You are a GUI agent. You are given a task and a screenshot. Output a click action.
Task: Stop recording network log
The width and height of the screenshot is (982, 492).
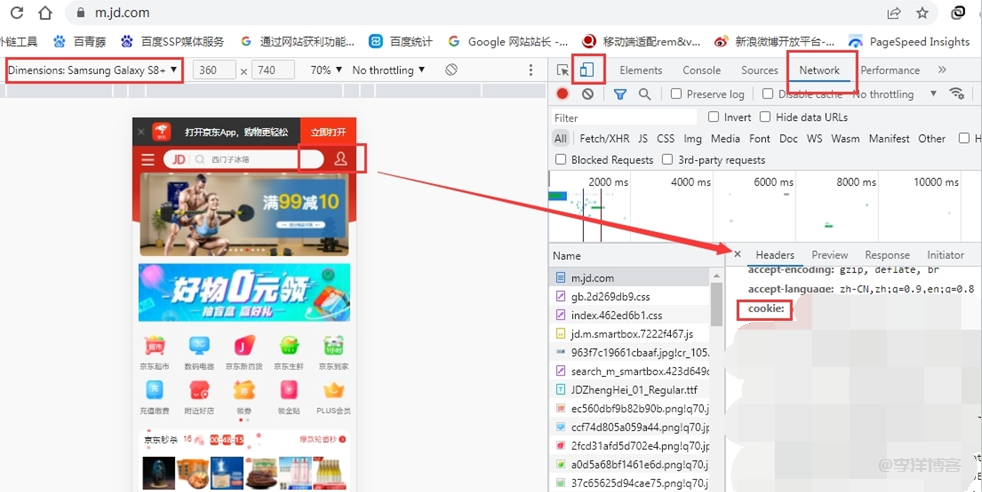(x=563, y=94)
